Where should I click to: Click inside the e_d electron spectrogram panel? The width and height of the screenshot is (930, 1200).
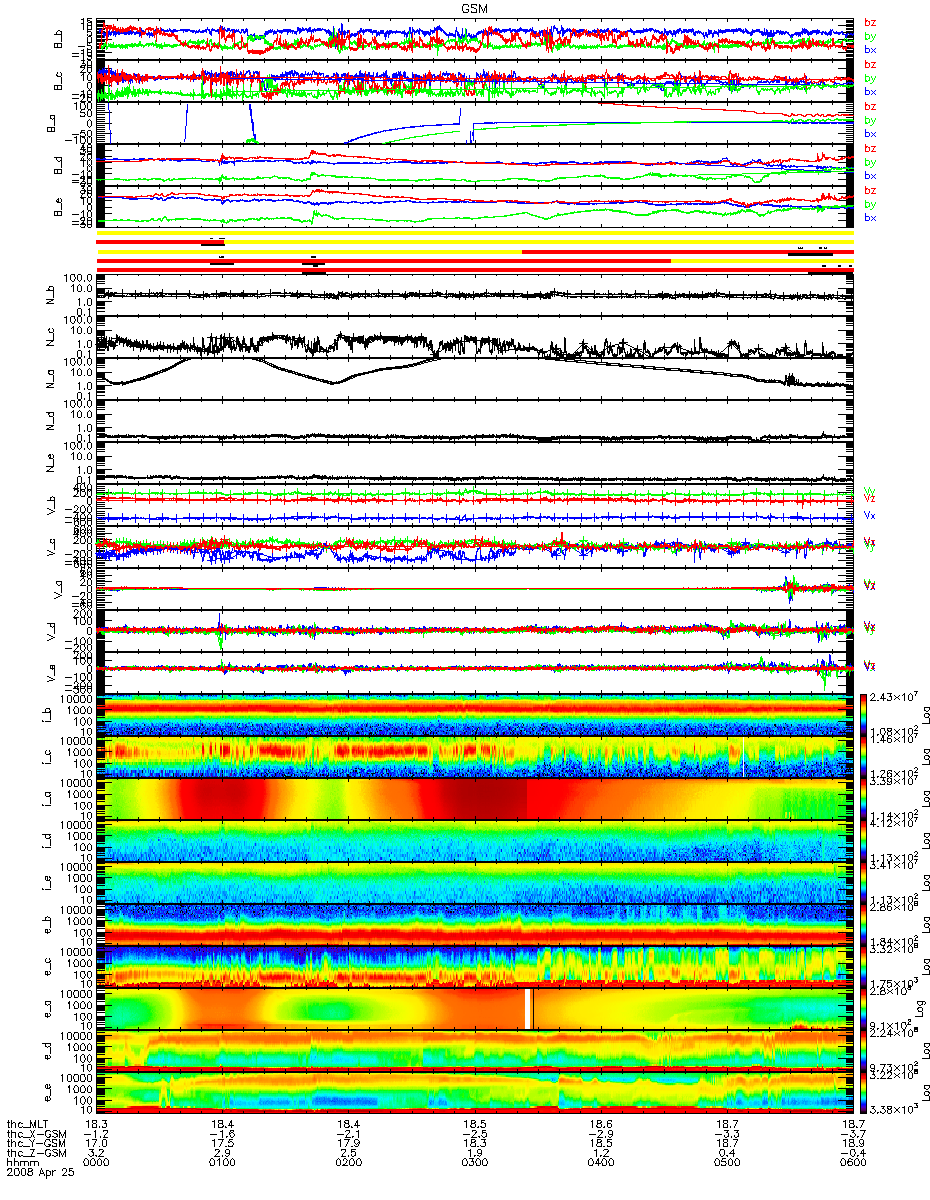pos(474,1050)
